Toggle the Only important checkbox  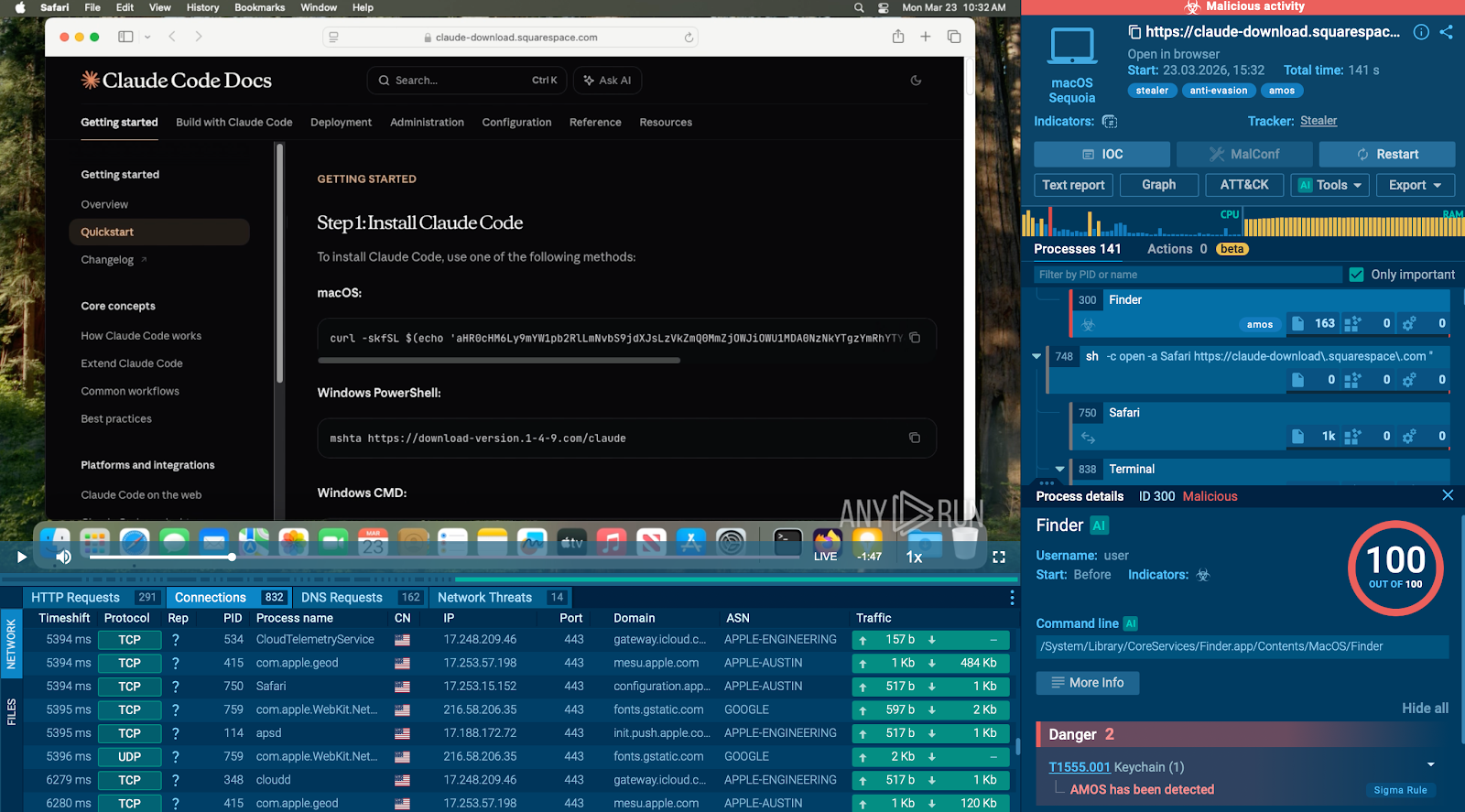[1357, 275]
